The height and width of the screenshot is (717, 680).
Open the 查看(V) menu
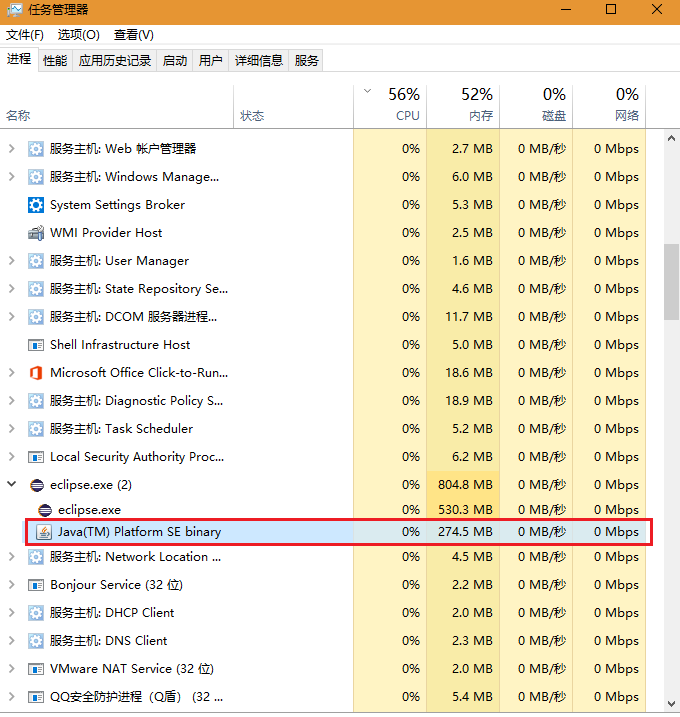tap(134, 35)
